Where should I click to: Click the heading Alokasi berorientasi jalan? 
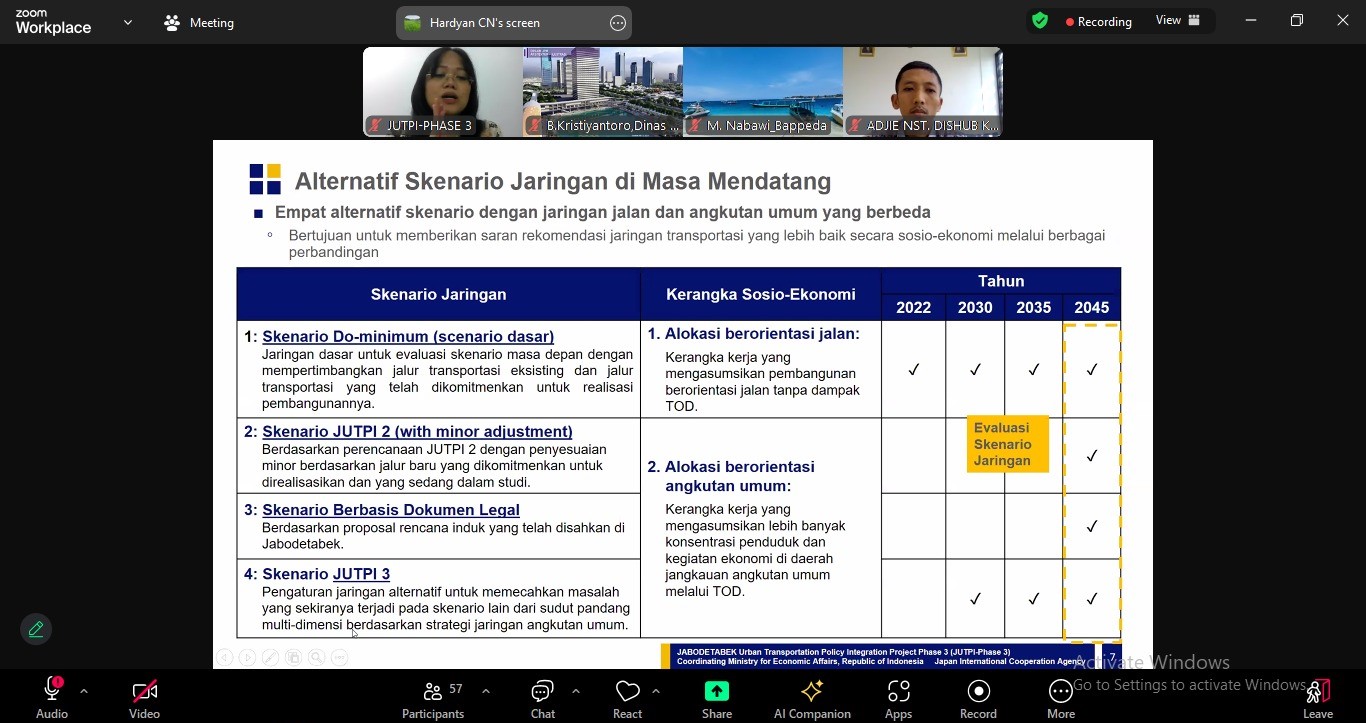[753, 334]
